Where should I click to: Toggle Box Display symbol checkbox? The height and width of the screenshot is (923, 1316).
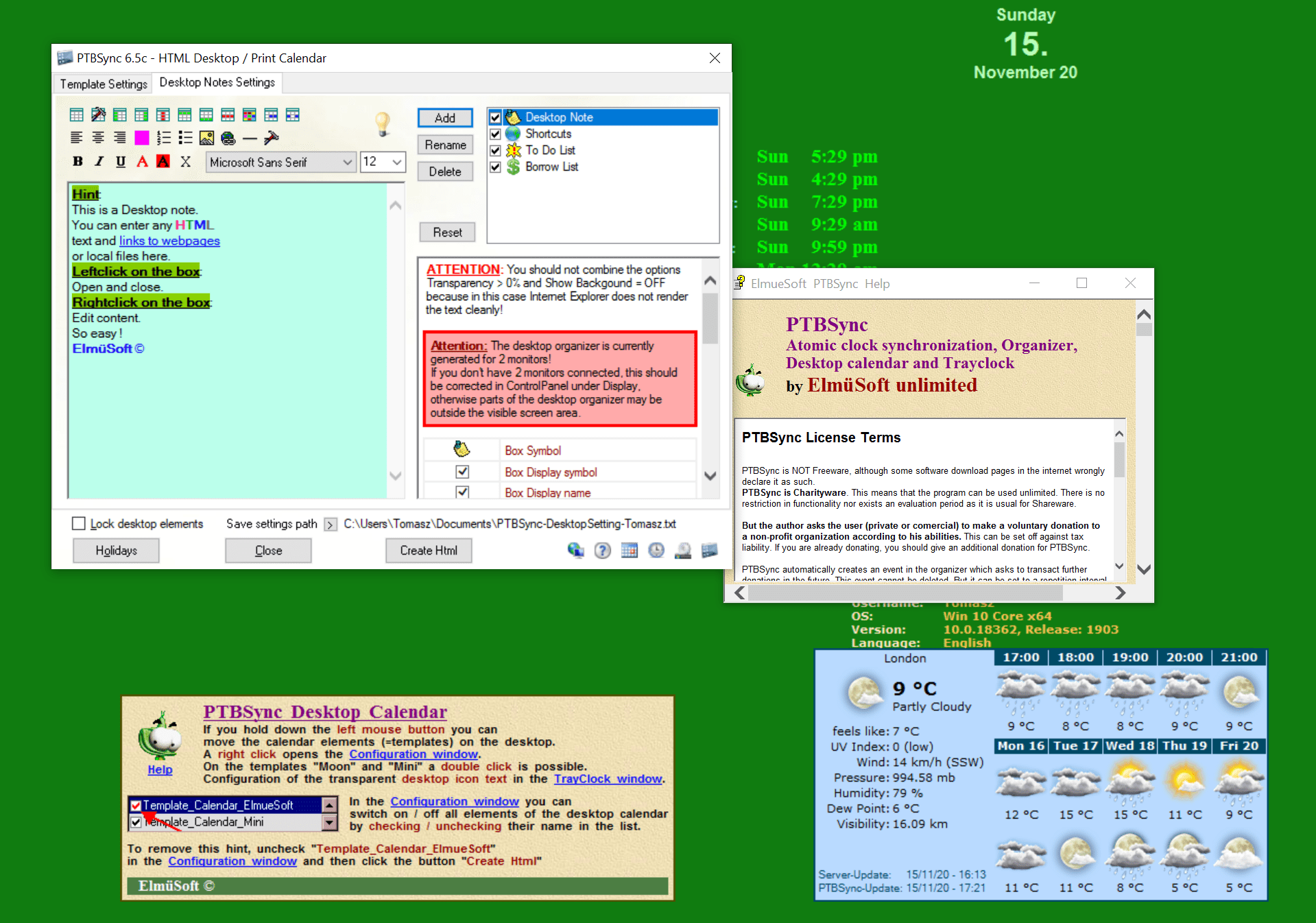(462, 472)
